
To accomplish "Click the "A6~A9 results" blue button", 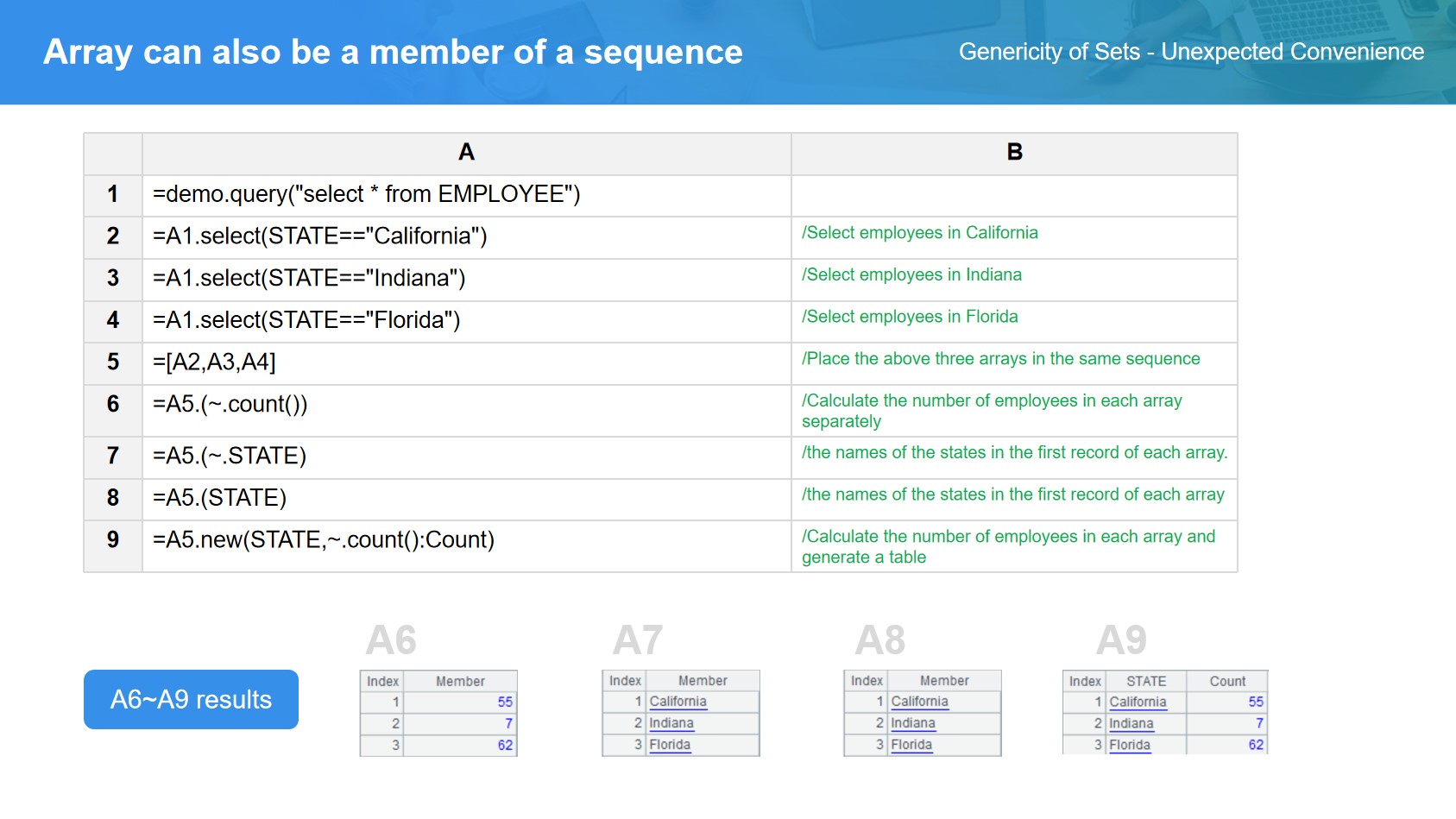I will click(x=191, y=699).
